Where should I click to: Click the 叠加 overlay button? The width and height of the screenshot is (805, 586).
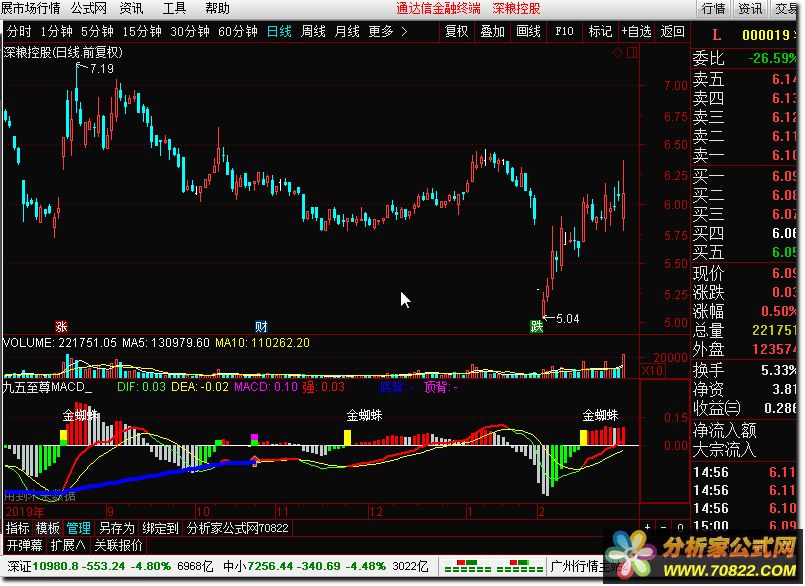(492, 31)
